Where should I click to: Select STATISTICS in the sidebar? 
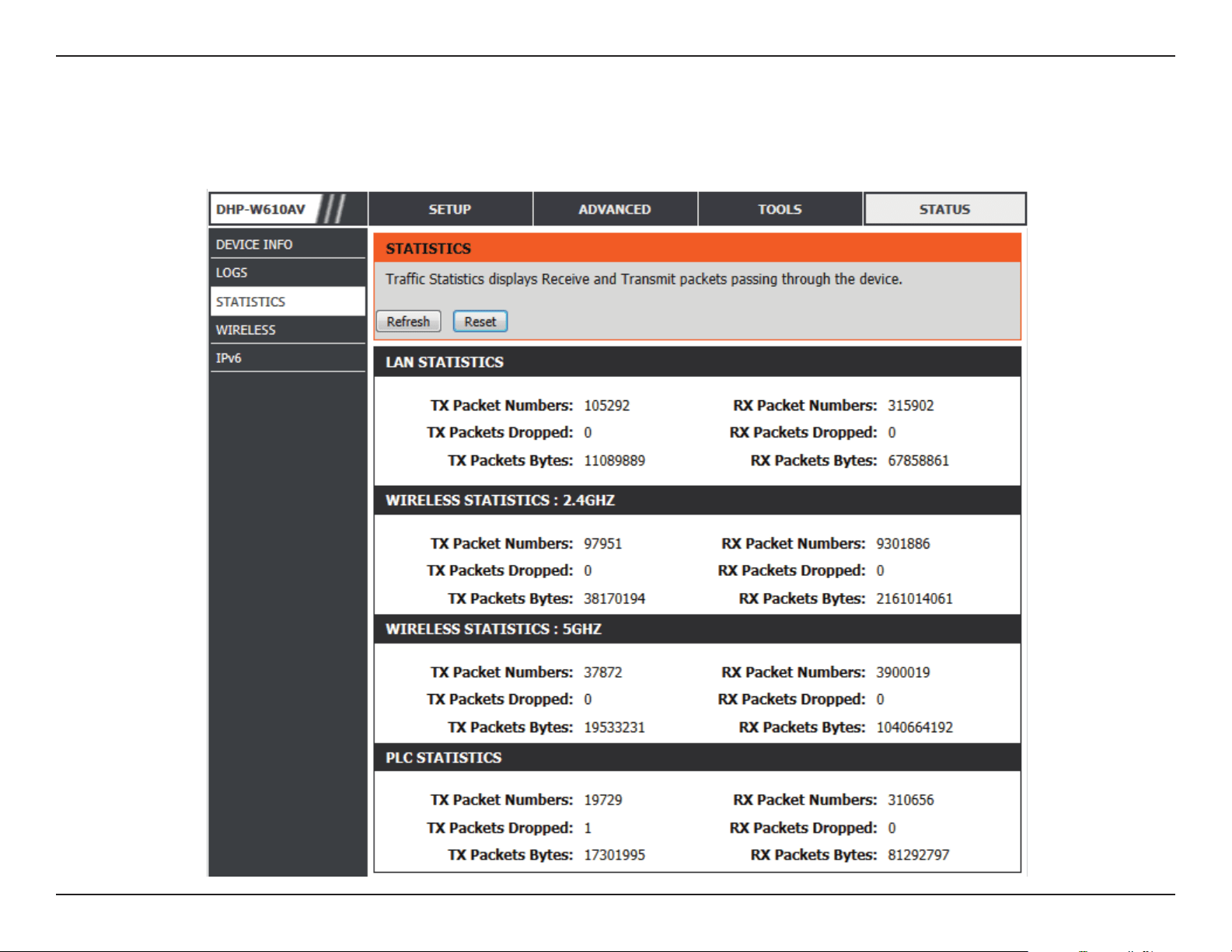click(288, 302)
